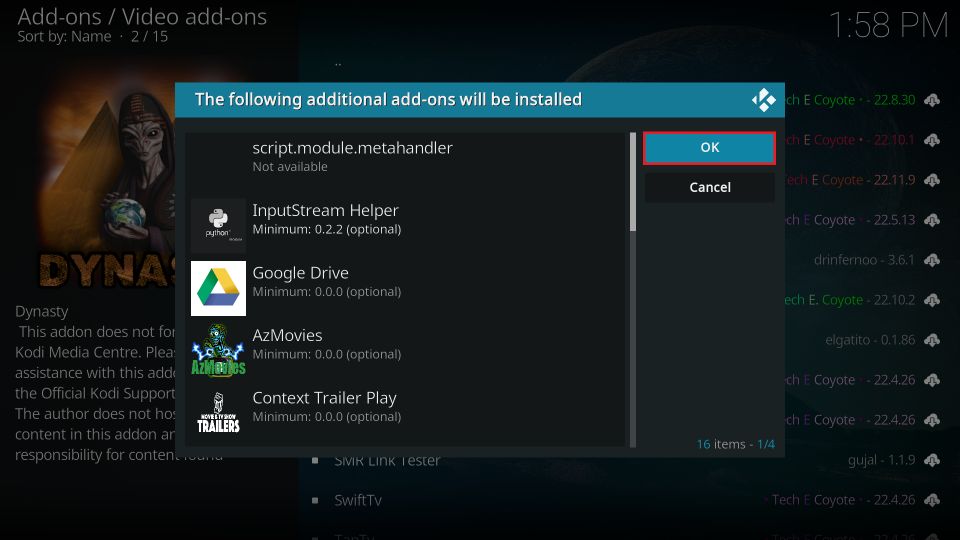Click the gujal - 1.1.9 row text

coord(882,460)
